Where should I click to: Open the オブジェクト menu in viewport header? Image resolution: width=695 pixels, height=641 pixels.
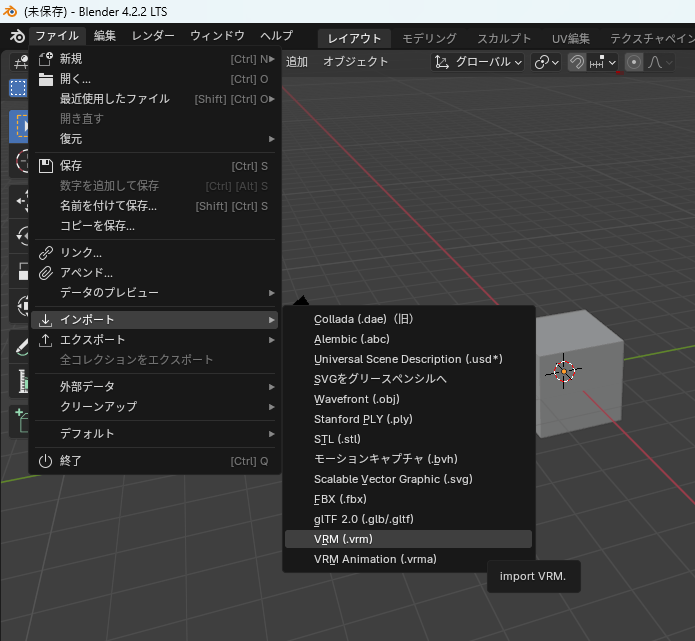coord(355,62)
